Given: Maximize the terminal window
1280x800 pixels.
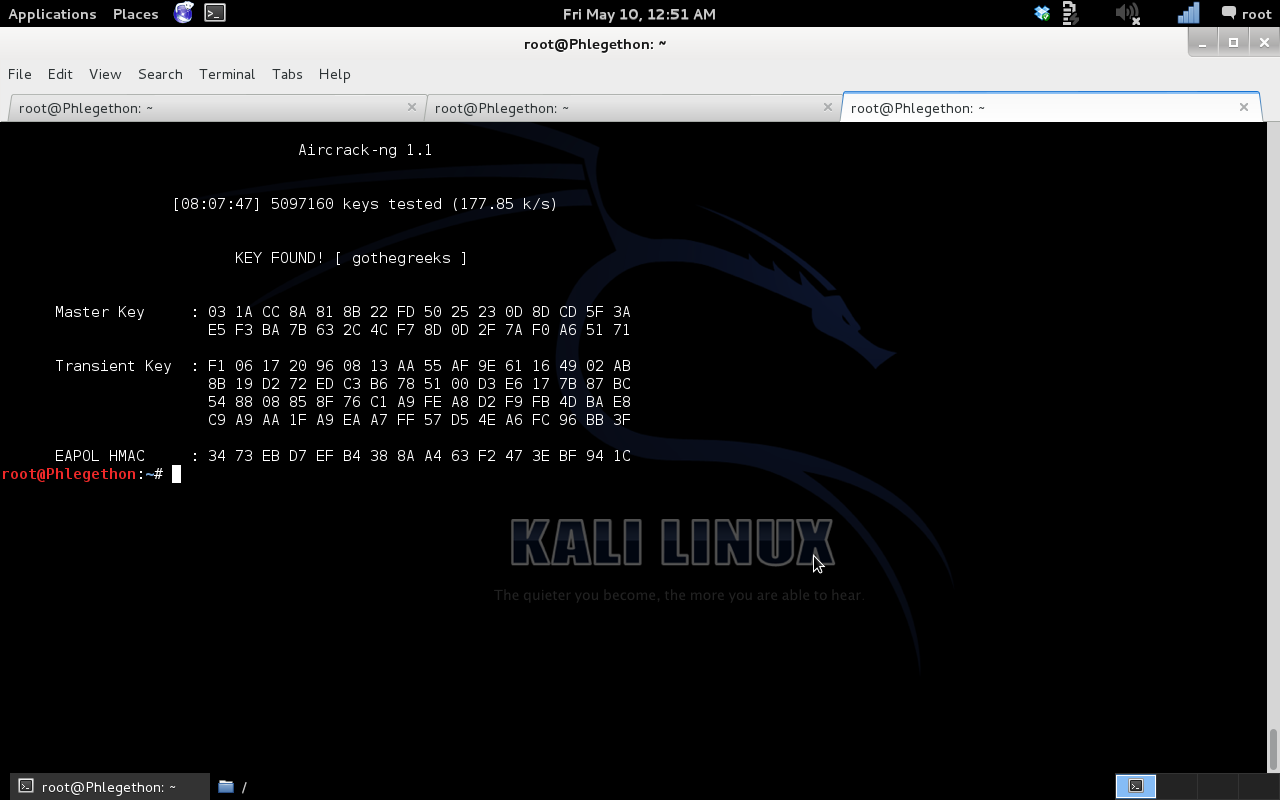Looking at the screenshot, I should 1233,42.
